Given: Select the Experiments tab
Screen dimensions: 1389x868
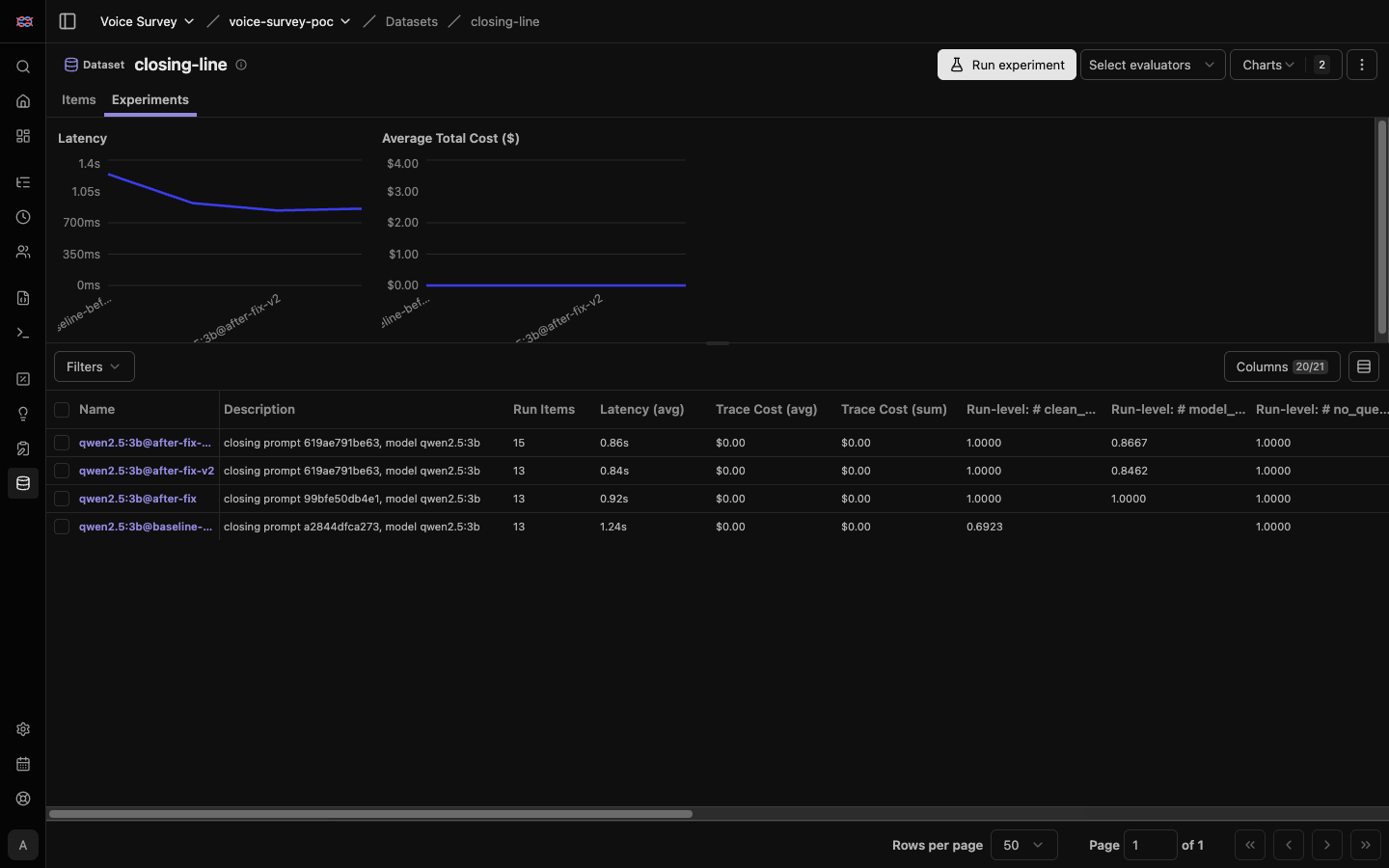Looking at the screenshot, I should (x=150, y=99).
